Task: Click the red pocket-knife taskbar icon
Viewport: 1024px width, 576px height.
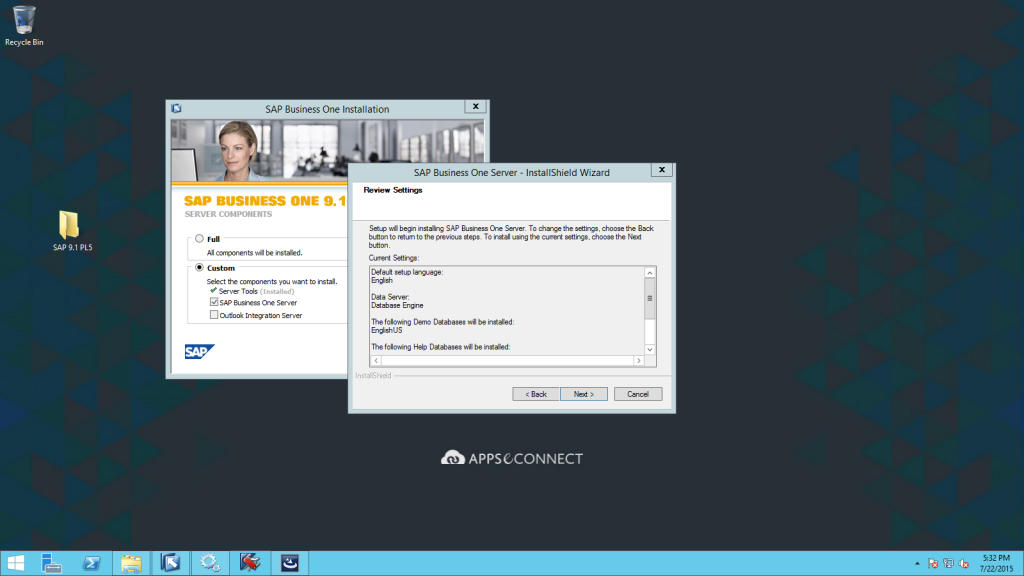Action: tap(250, 563)
